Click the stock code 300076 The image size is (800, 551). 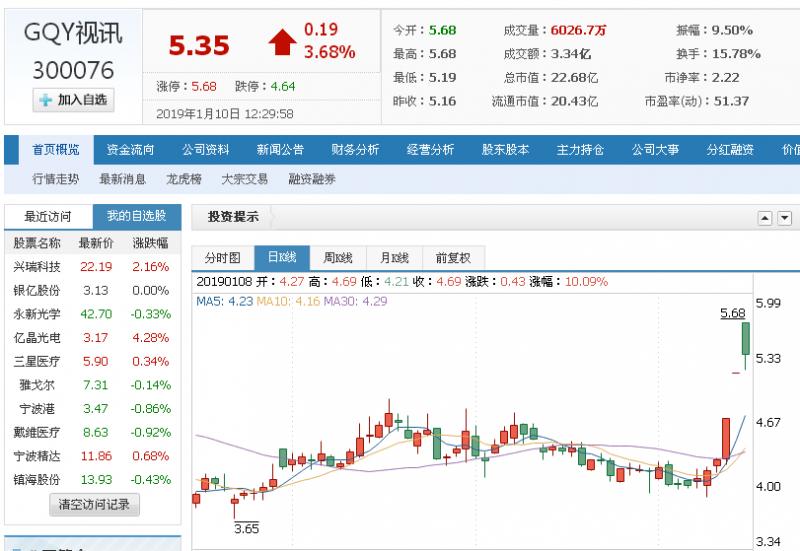point(73,70)
